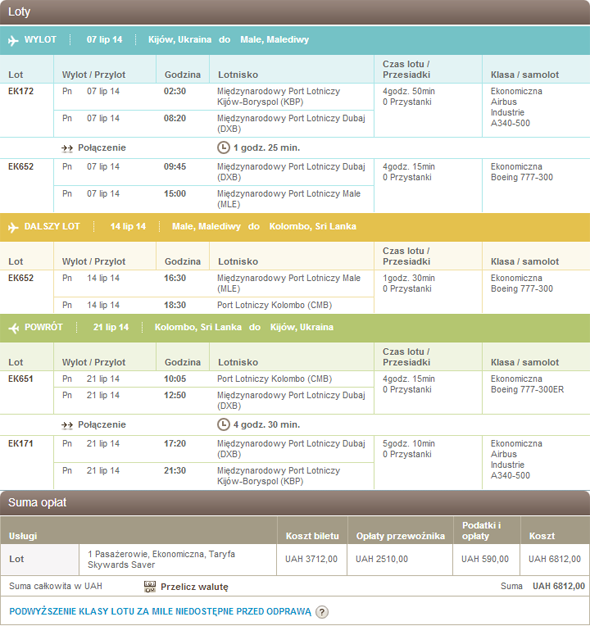
Task: Click the Przelicz walutę link
Action: pos(194,587)
